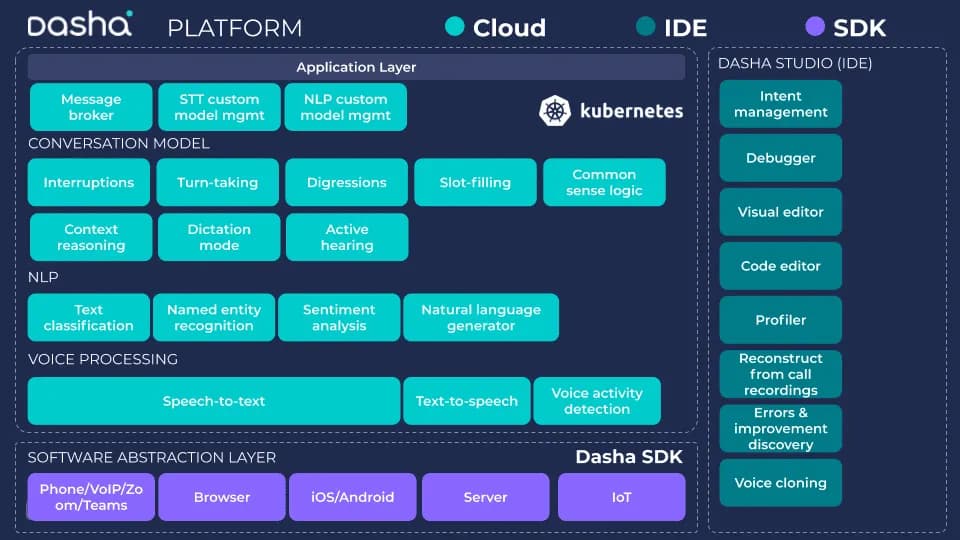Click the DASHA STUDIO (IDE) heading
This screenshot has height=540, width=960.
coord(795,64)
